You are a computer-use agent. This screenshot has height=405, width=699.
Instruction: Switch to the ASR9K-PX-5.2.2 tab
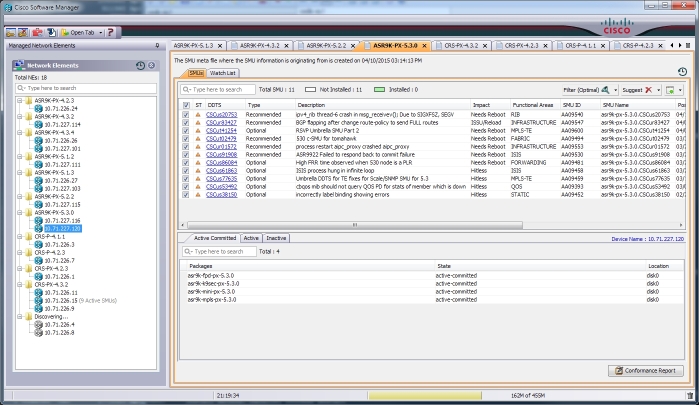pos(326,45)
